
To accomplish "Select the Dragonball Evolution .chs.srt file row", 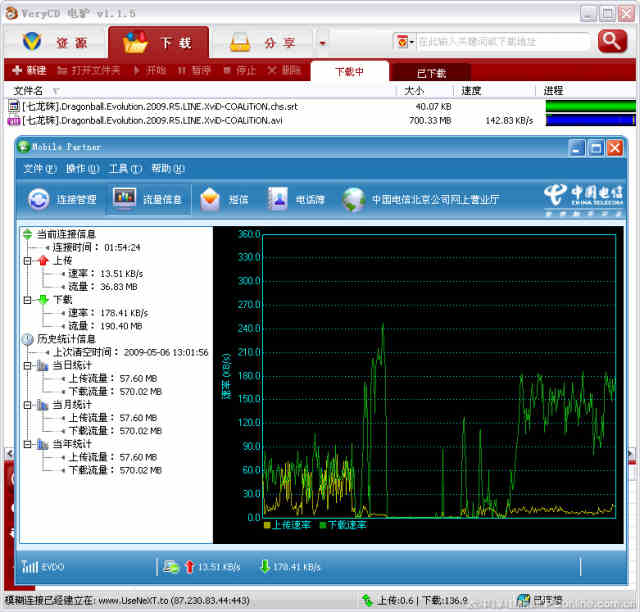I will coord(320,106).
